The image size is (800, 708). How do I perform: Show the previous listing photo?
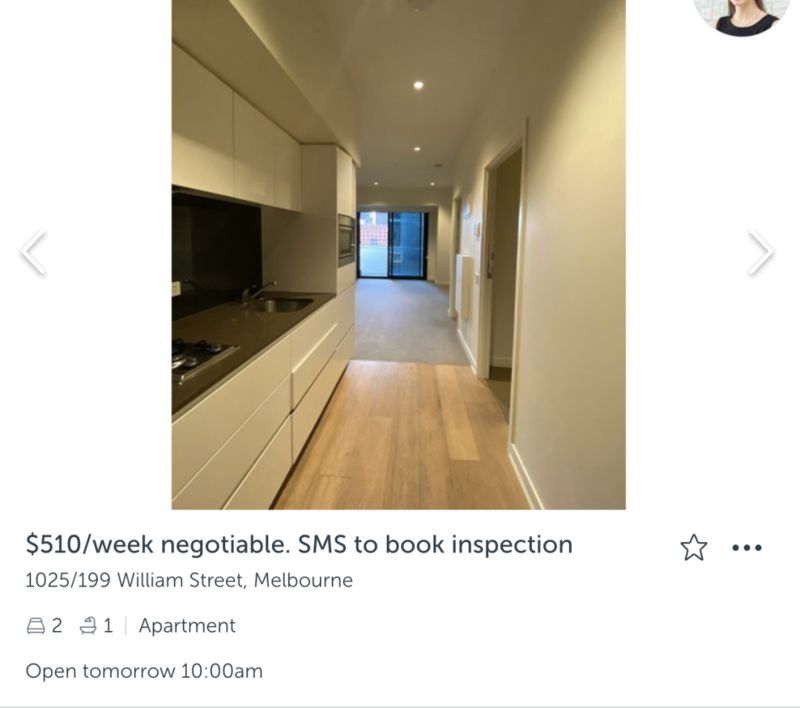tap(34, 252)
